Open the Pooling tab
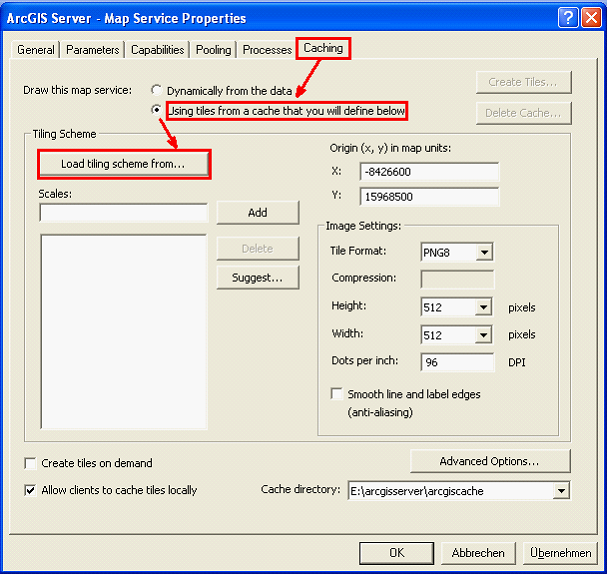The height and width of the screenshot is (574, 607). coord(213,50)
